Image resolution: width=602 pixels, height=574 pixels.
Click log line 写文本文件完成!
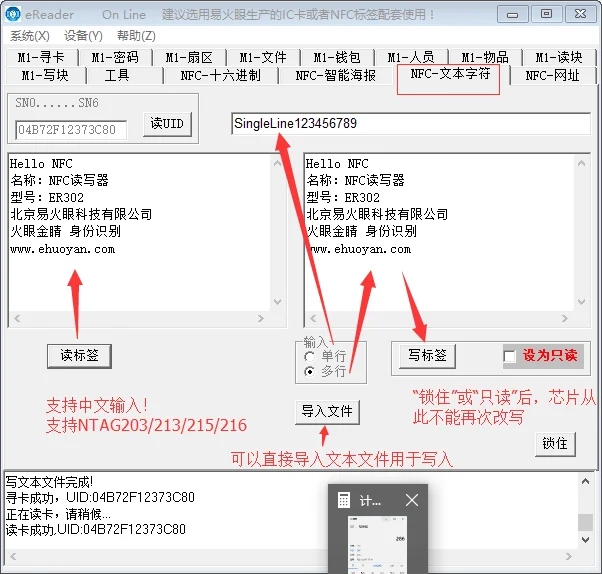tap(49, 482)
